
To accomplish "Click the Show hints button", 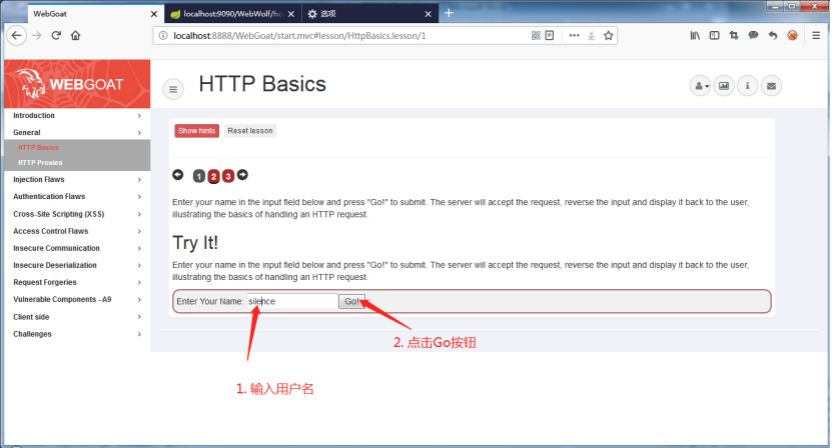I will 196,131.
